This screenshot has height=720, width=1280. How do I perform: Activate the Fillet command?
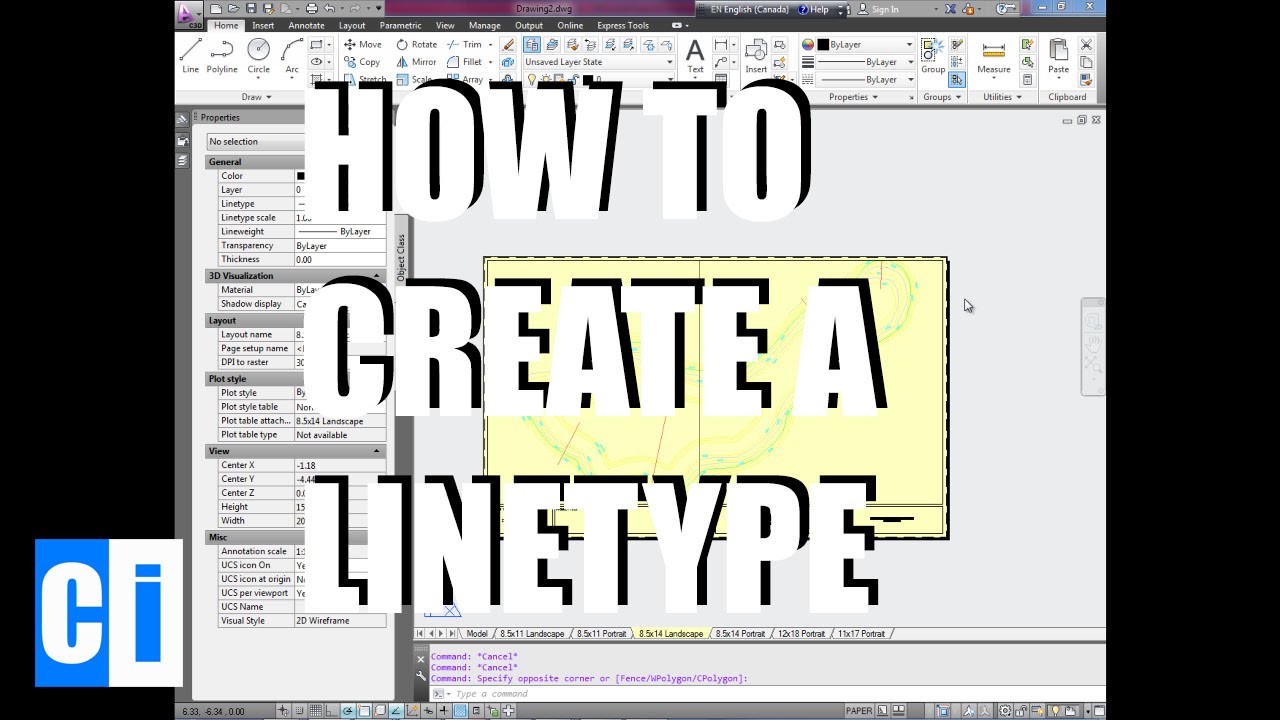click(465, 62)
